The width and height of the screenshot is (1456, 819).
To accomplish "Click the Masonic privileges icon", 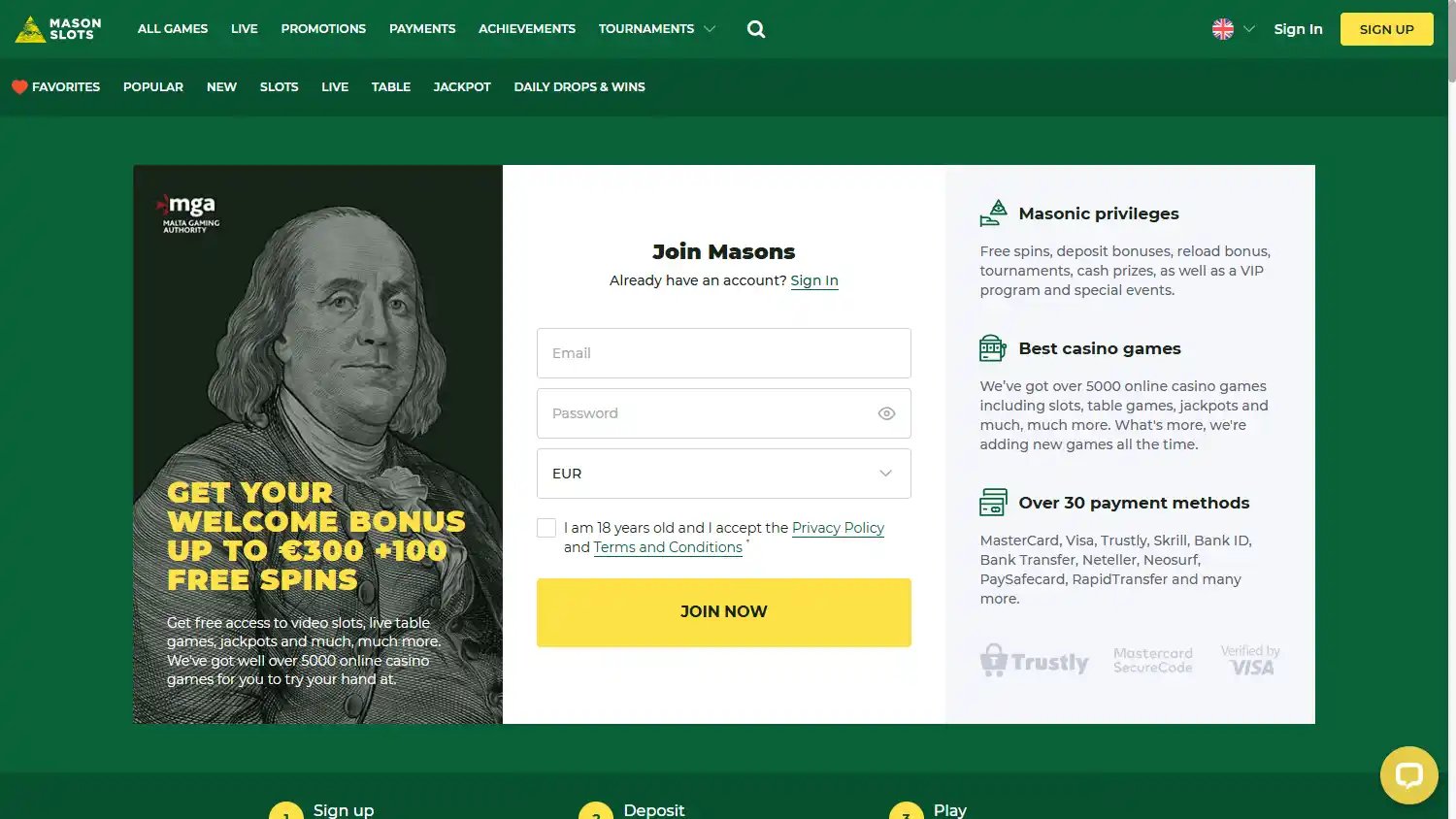I will pos(993,213).
